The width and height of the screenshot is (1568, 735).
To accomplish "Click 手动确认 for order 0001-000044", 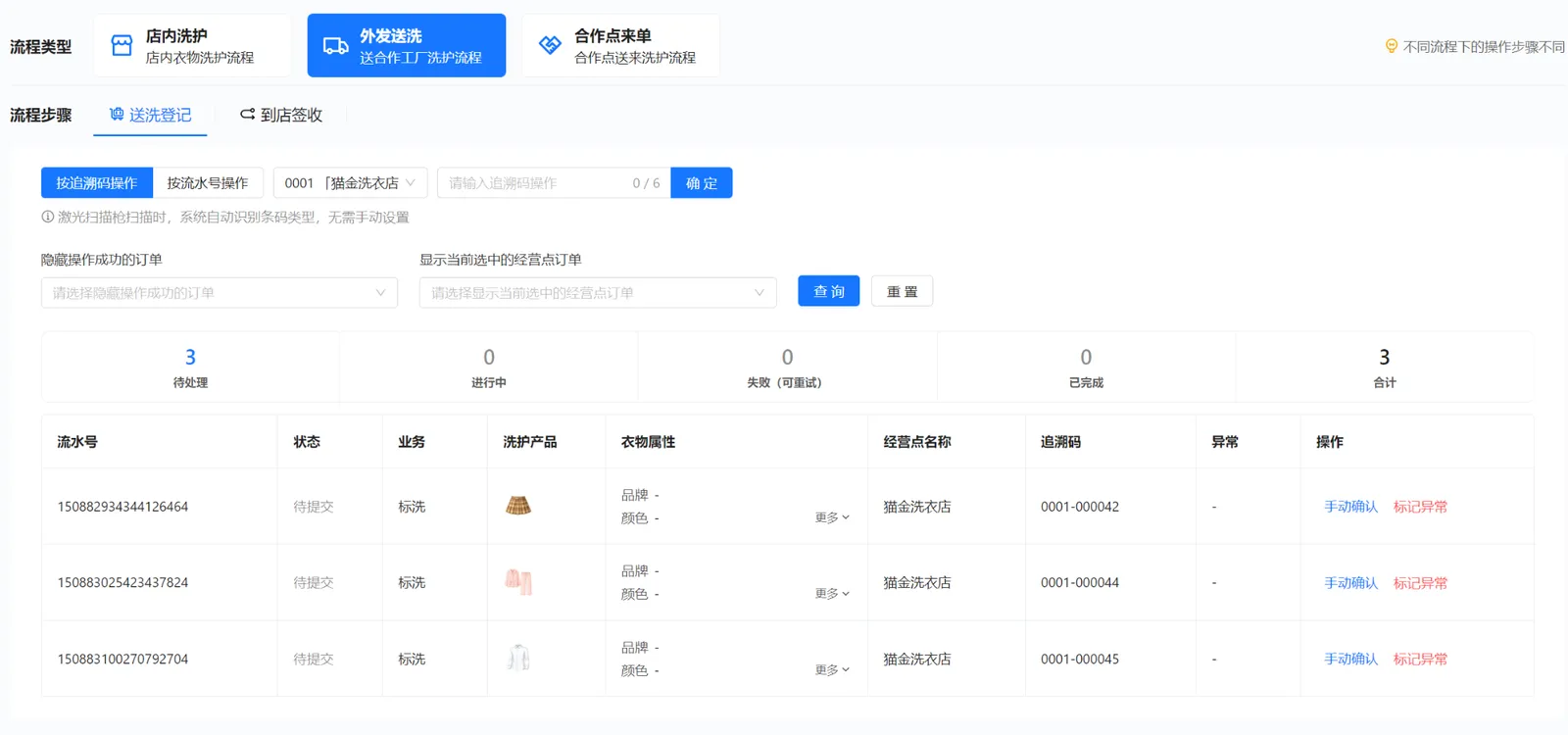I will [x=1350, y=583].
